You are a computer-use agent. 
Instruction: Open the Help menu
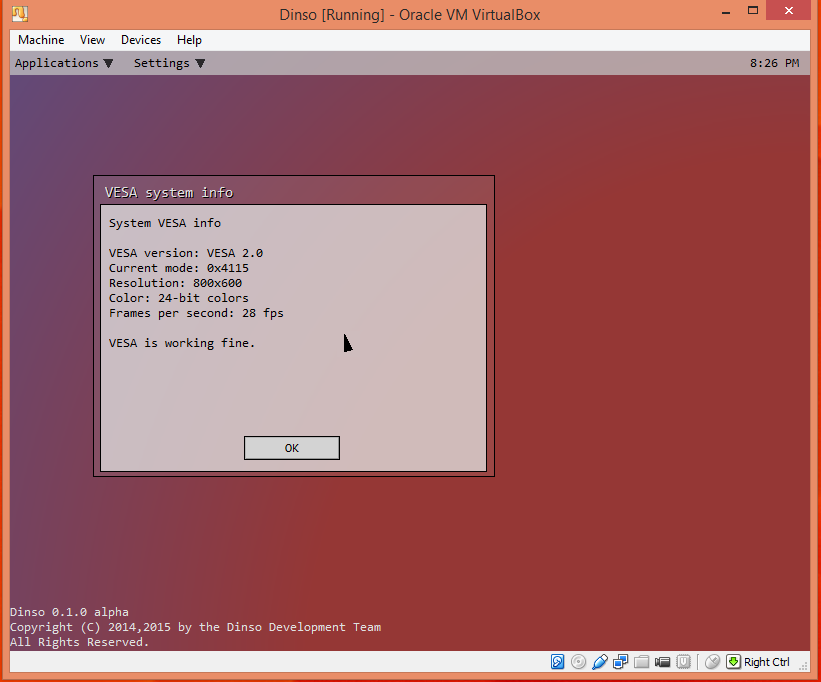pyautogui.click(x=189, y=40)
